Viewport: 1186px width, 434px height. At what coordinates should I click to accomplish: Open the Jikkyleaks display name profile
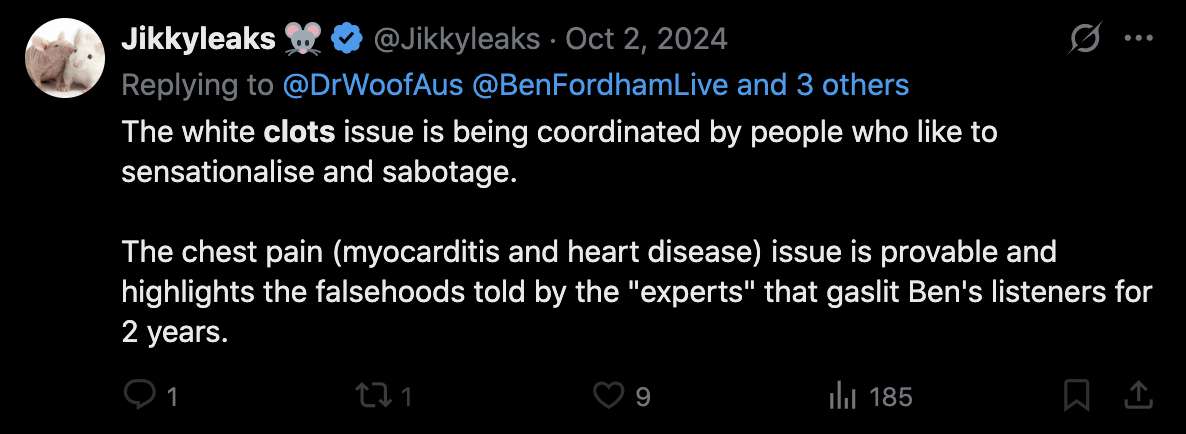(x=198, y=40)
